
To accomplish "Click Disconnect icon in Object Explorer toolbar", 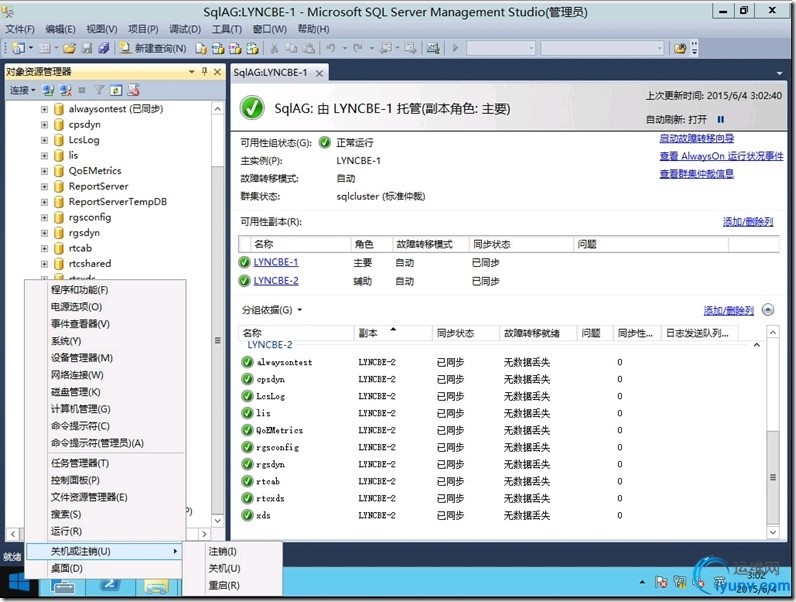I will click(65, 90).
